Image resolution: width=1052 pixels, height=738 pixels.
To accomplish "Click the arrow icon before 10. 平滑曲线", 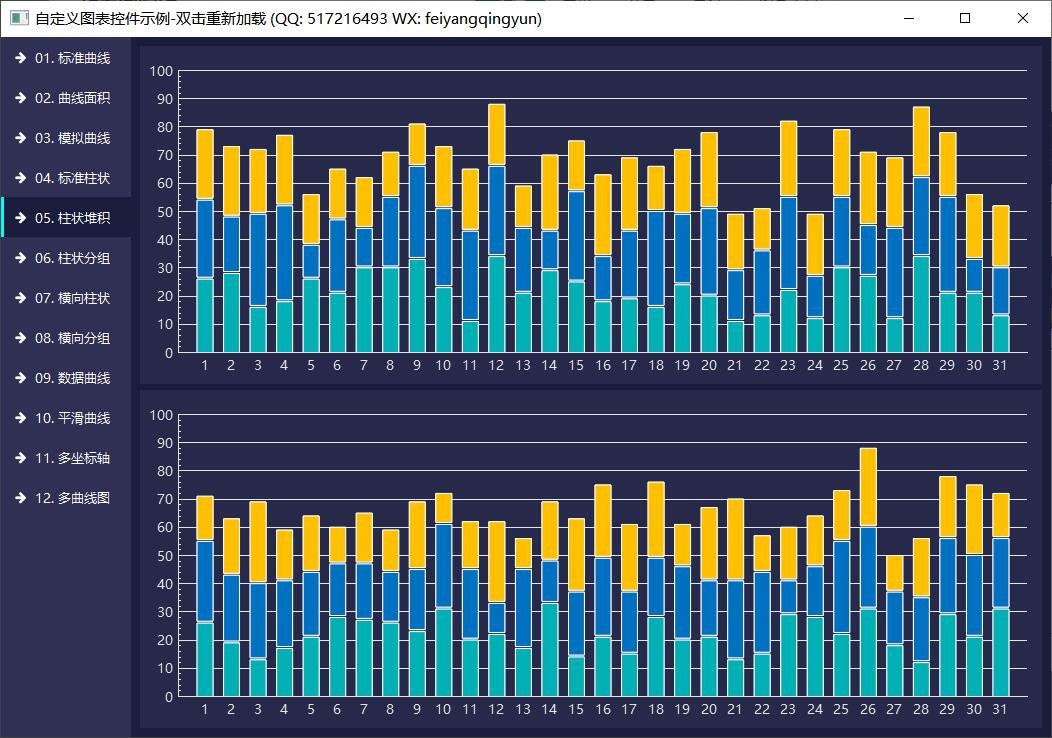I will pyautogui.click(x=20, y=418).
